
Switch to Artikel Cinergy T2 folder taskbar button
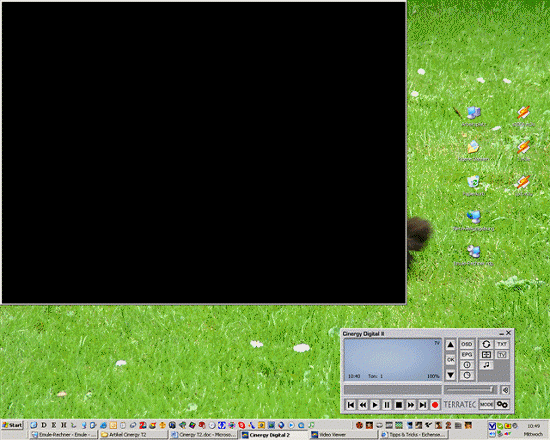tap(133, 435)
